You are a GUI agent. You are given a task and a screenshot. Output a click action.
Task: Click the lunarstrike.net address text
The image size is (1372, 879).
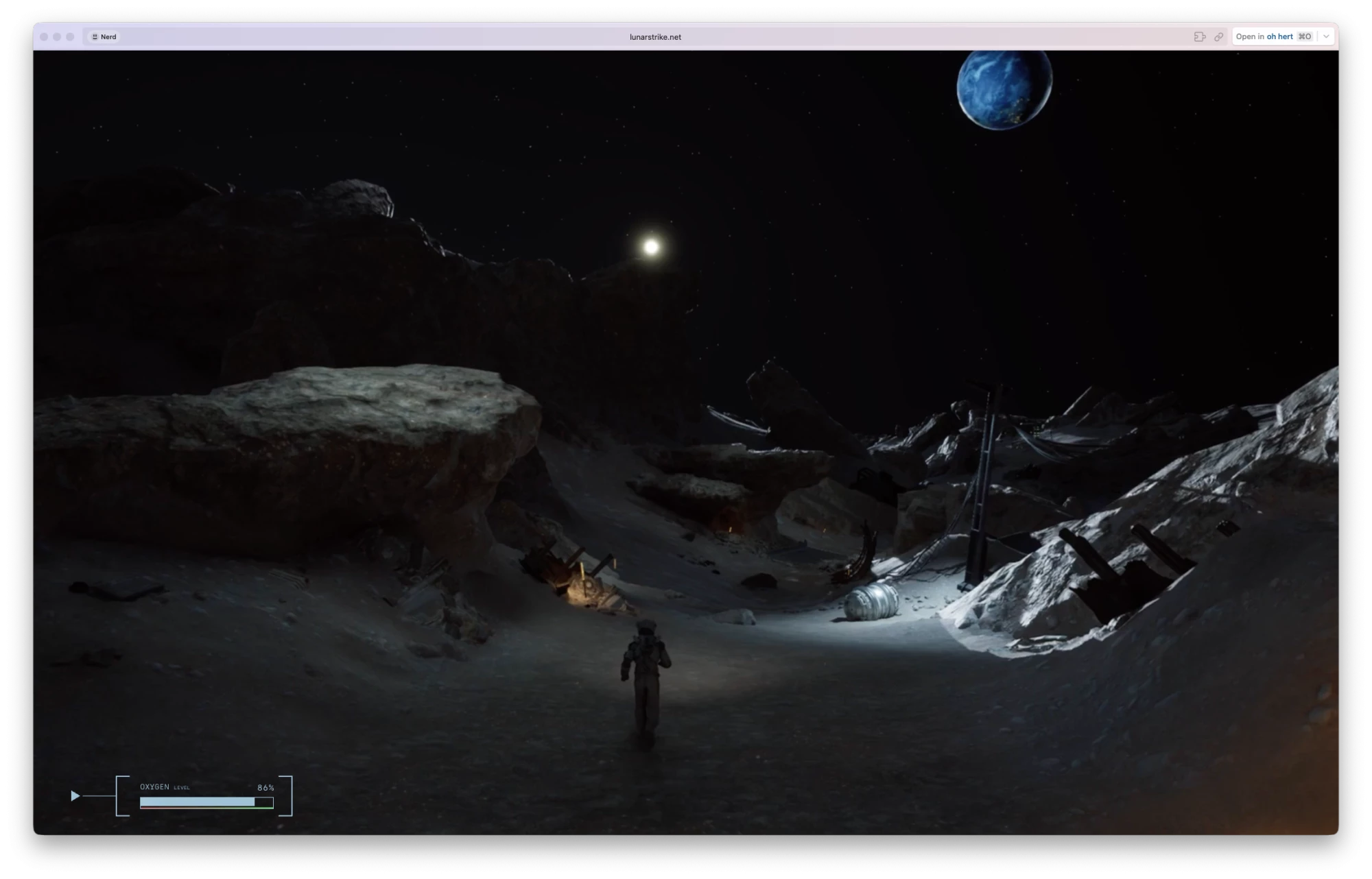click(x=655, y=37)
